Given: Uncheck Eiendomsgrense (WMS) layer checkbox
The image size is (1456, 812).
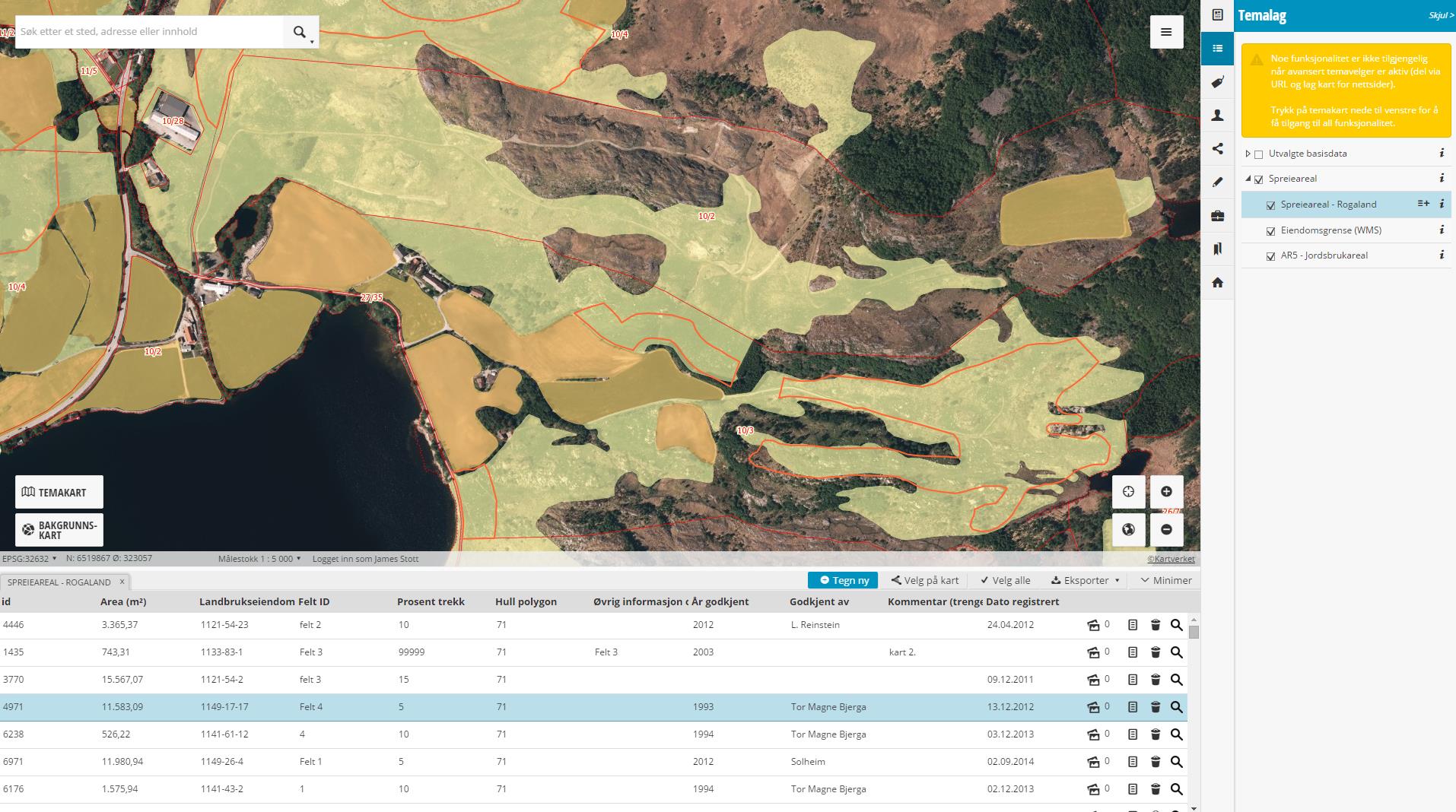Looking at the screenshot, I should [1270, 231].
